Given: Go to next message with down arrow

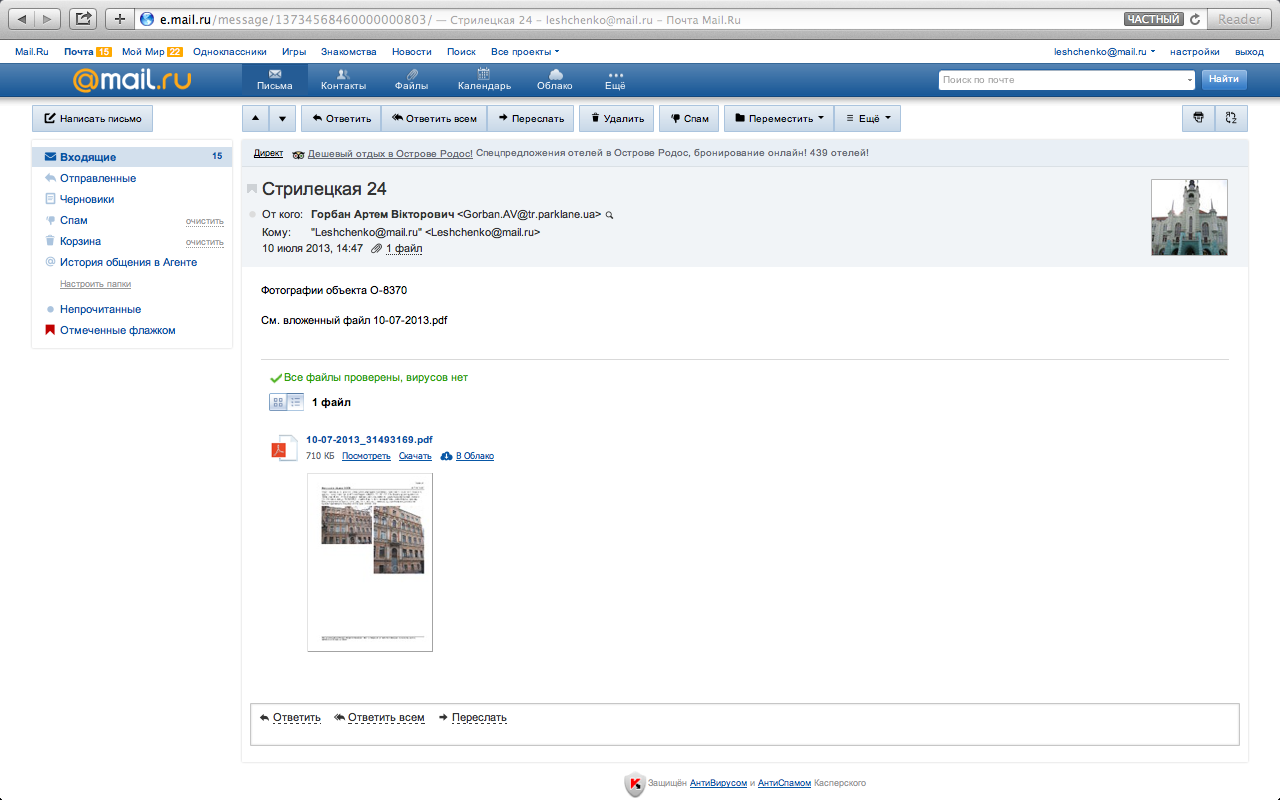Looking at the screenshot, I should (282, 118).
